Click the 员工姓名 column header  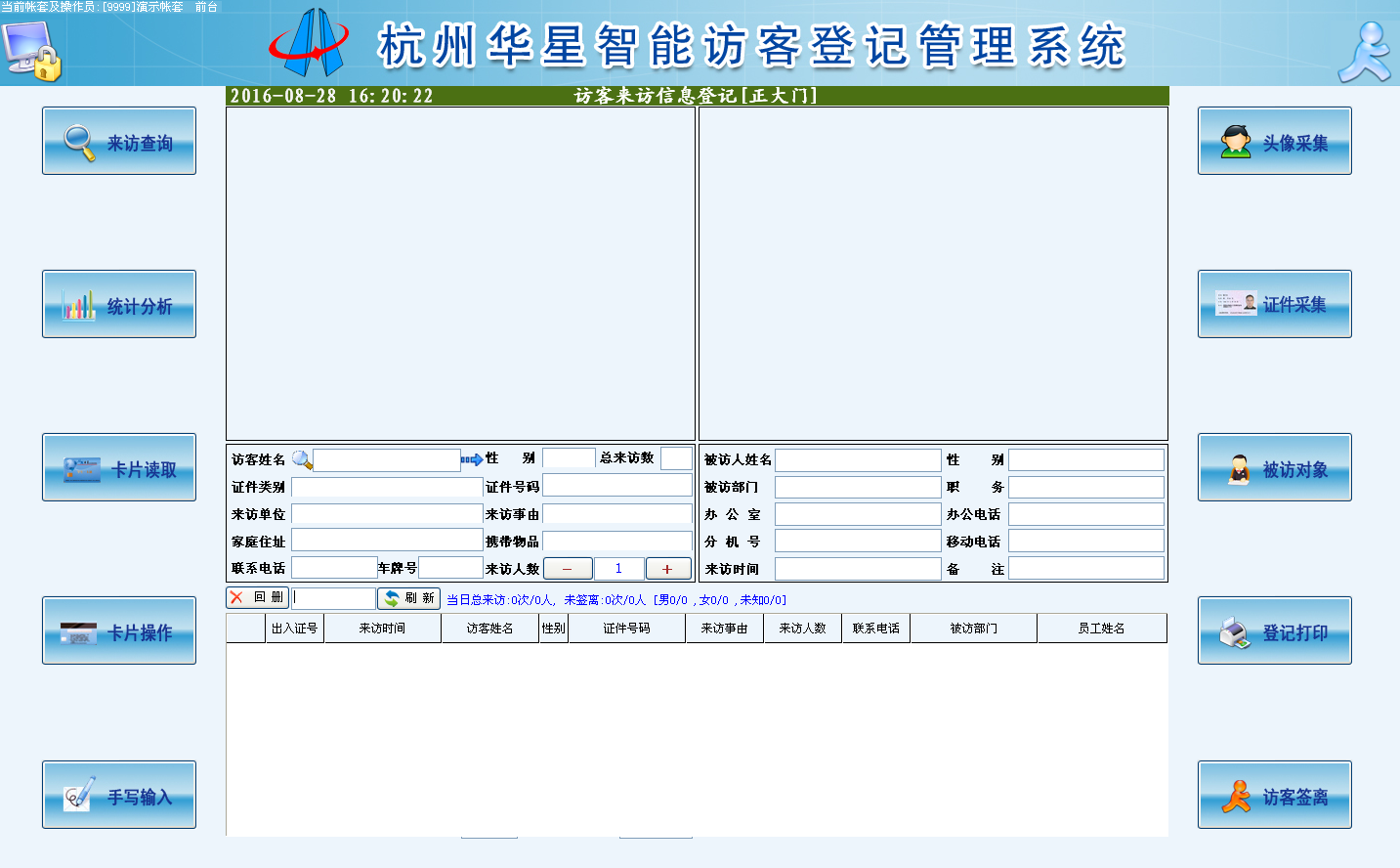point(1101,628)
